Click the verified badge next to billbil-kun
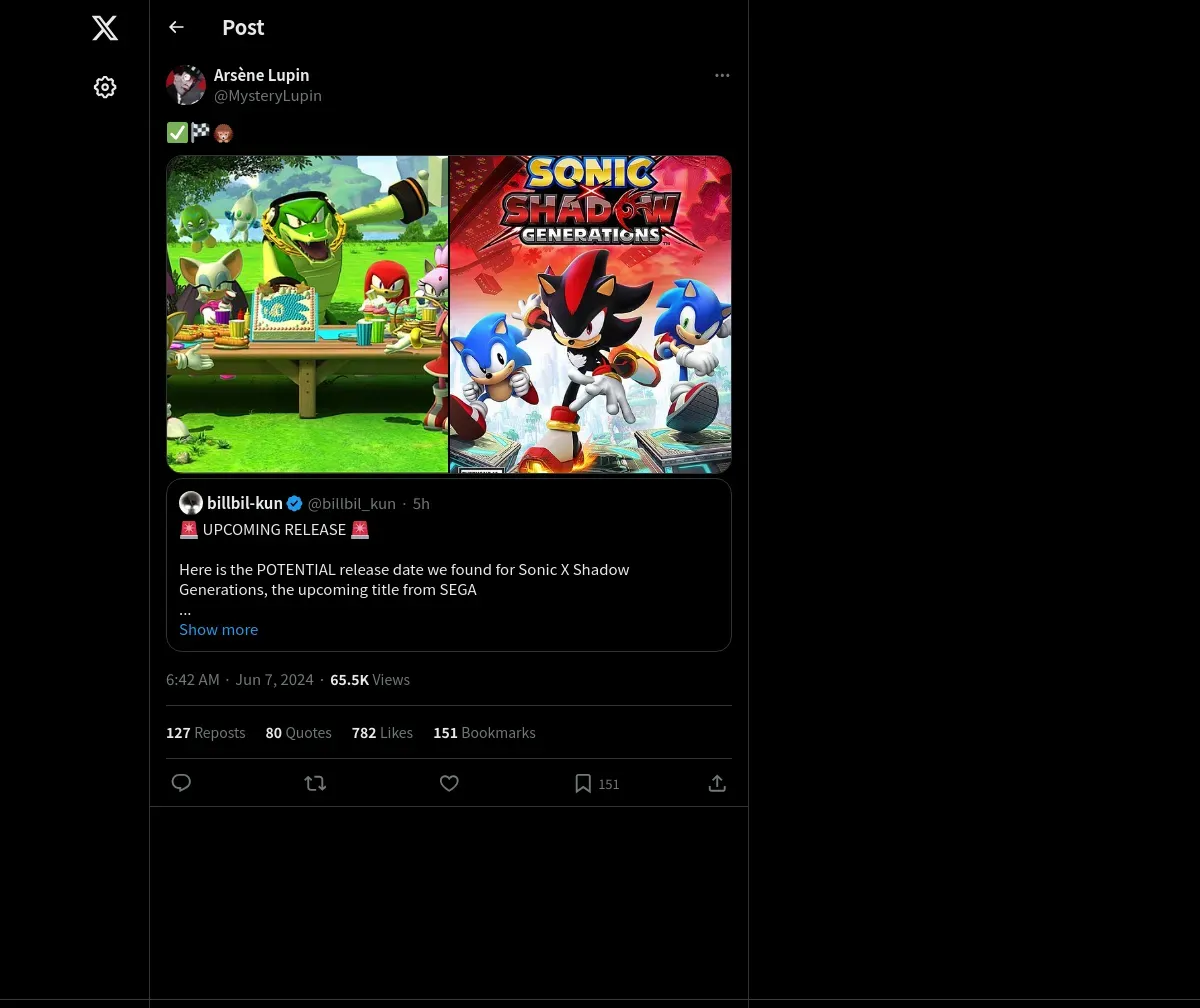This screenshot has height=1008, width=1200. pos(294,503)
